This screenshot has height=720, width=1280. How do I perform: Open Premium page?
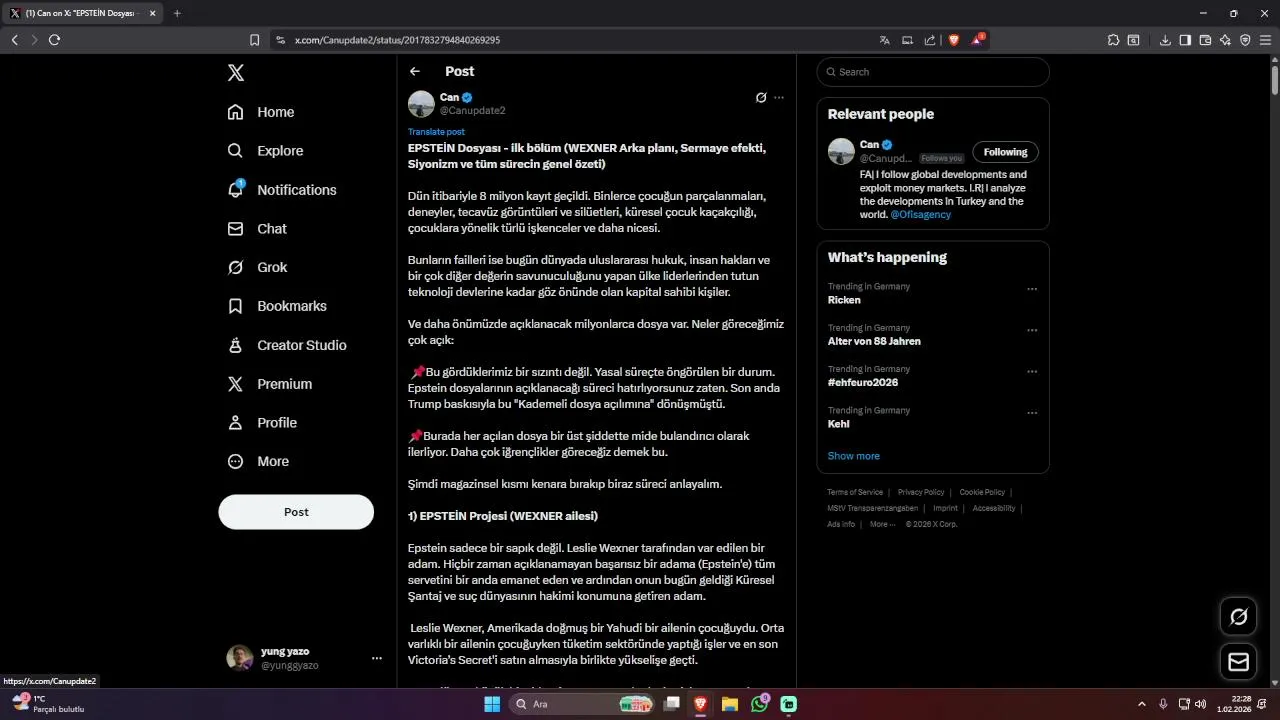click(270, 384)
